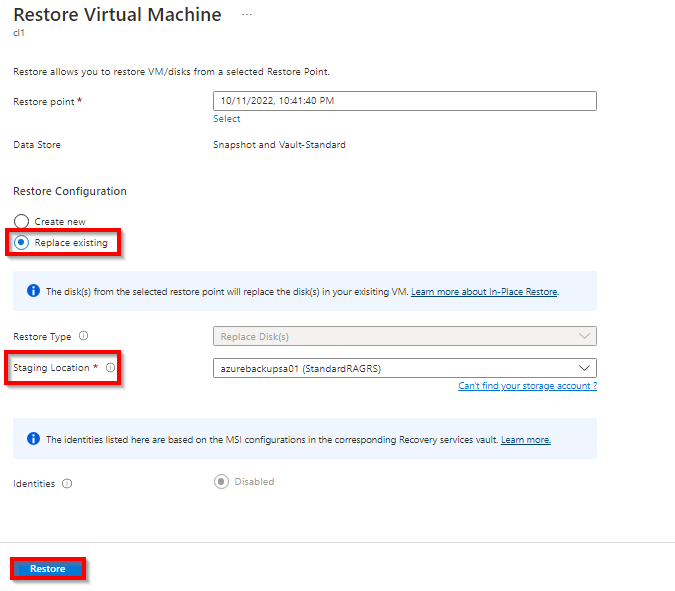The image size is (675, 591).
Task: Open Learn more about In-Place Restore link
Action: click(484, 291)
